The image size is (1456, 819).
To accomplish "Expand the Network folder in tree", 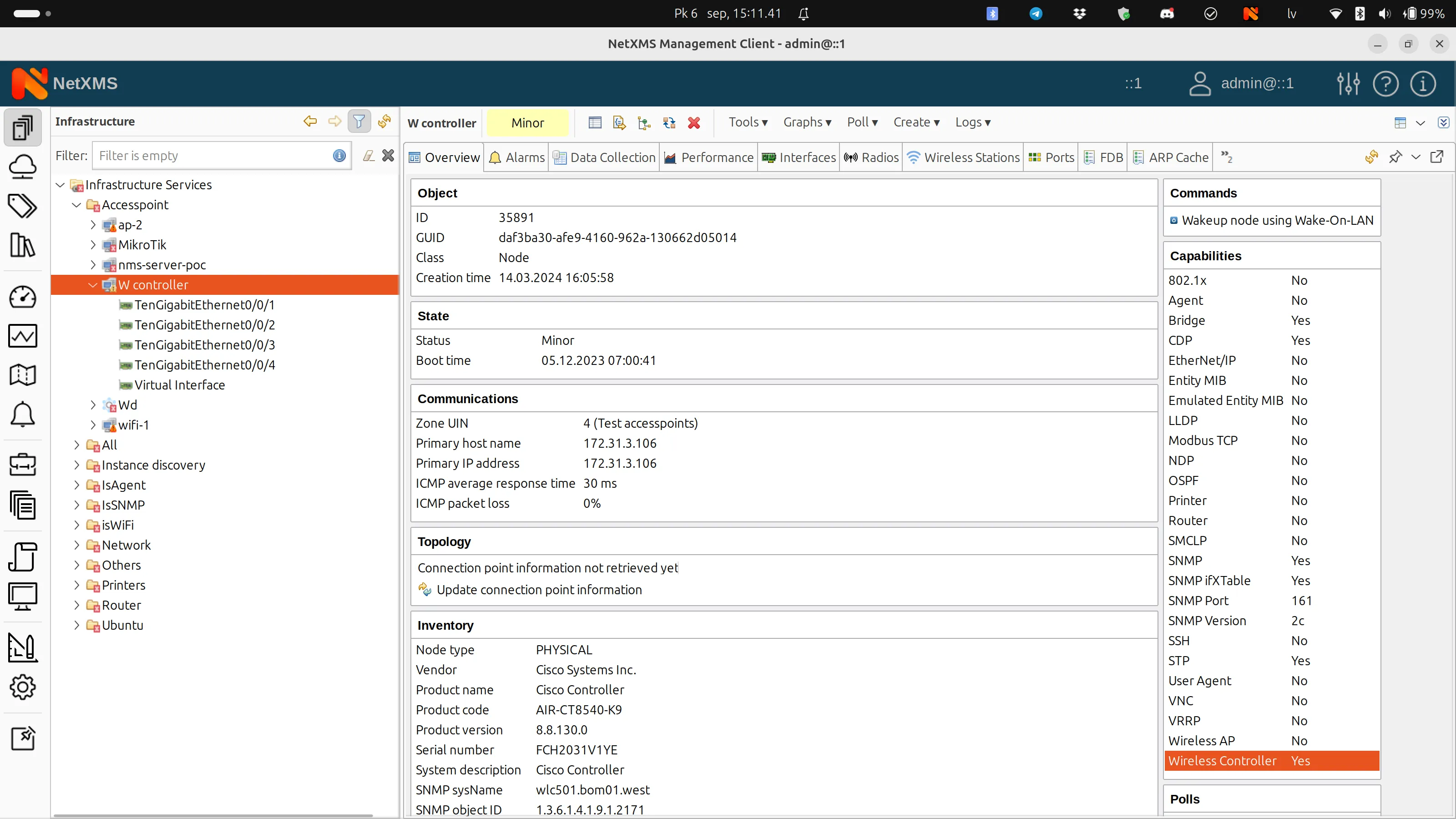I will pos(77,545).
